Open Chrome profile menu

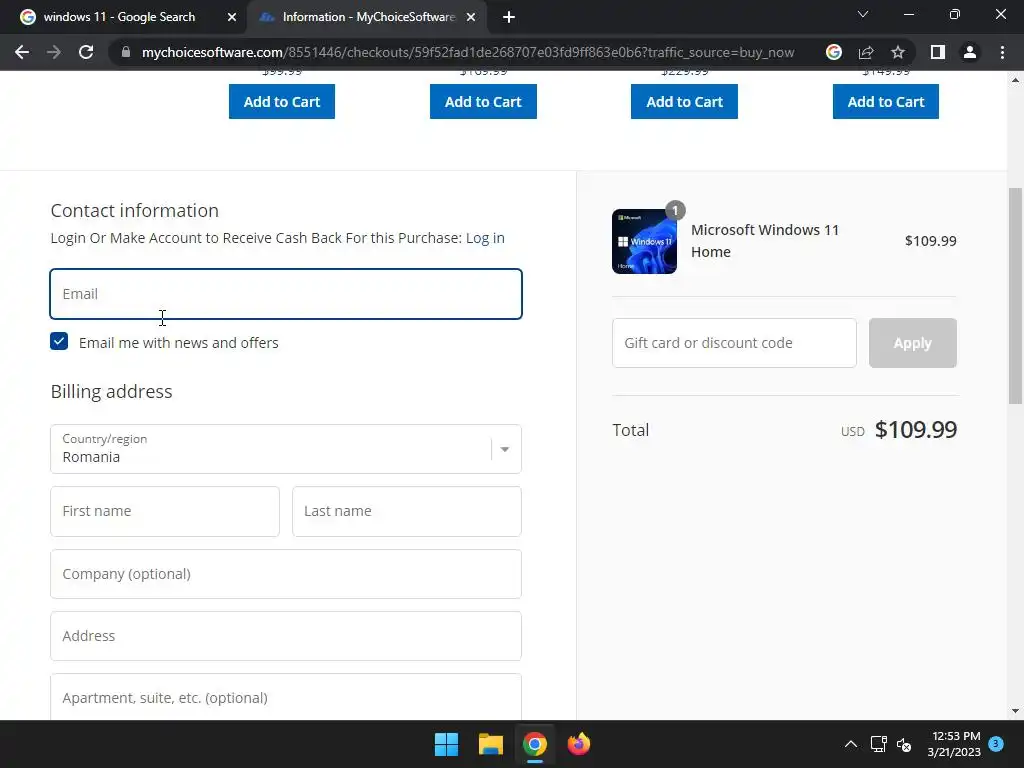tap(970, 52)
